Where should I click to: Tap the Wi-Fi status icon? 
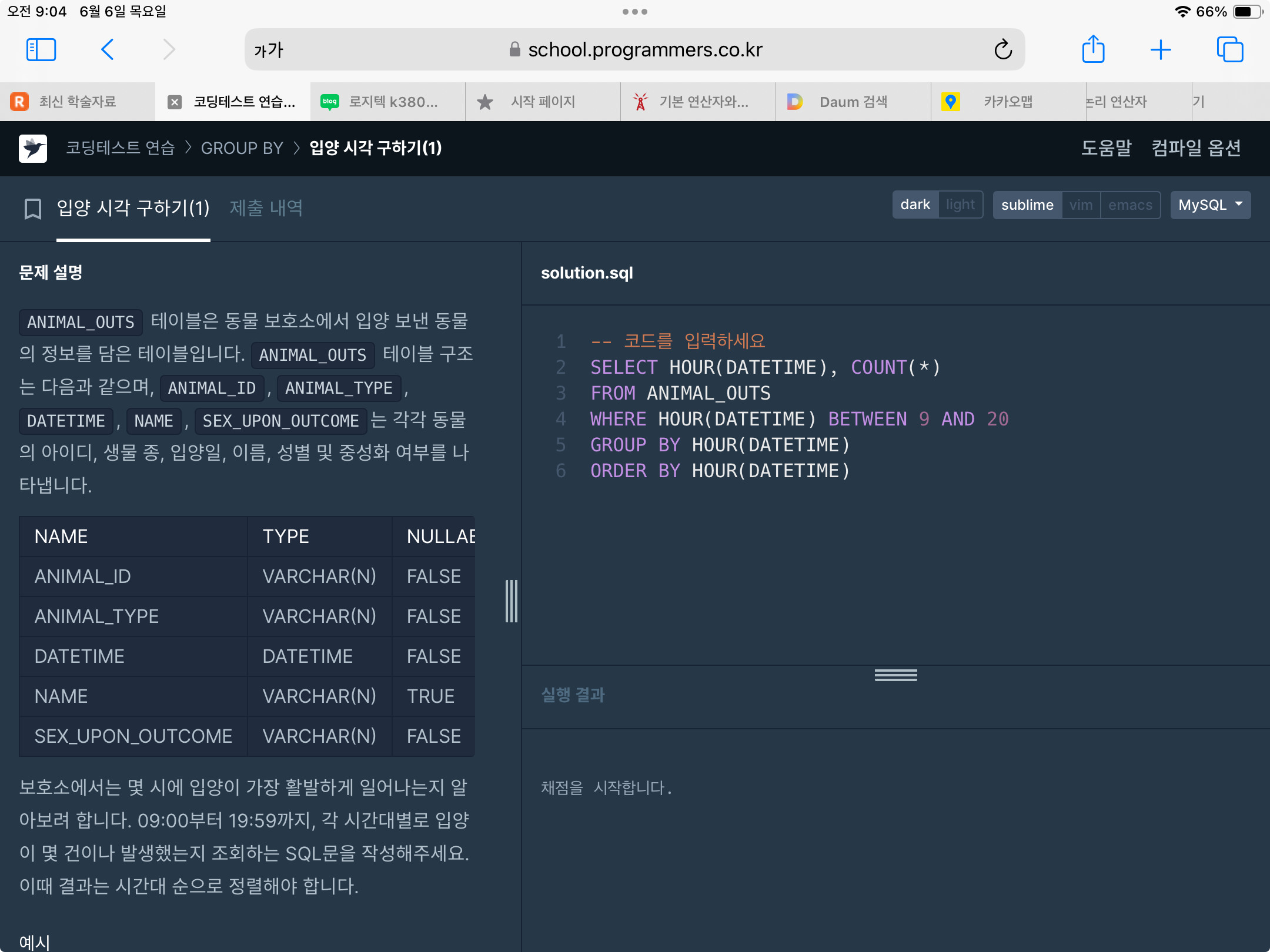click(1182, 12)
